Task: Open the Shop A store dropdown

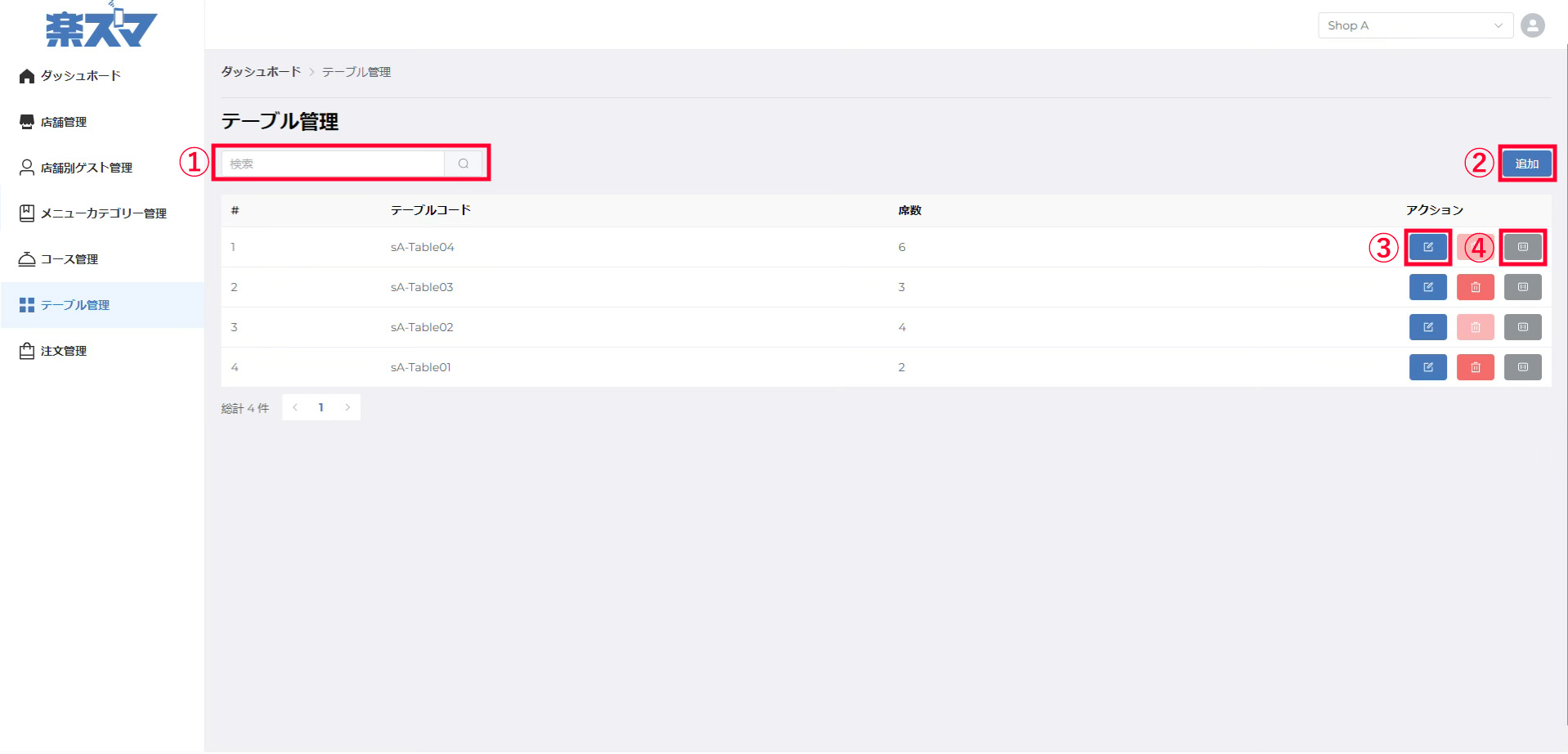Action: (1414, 25)
